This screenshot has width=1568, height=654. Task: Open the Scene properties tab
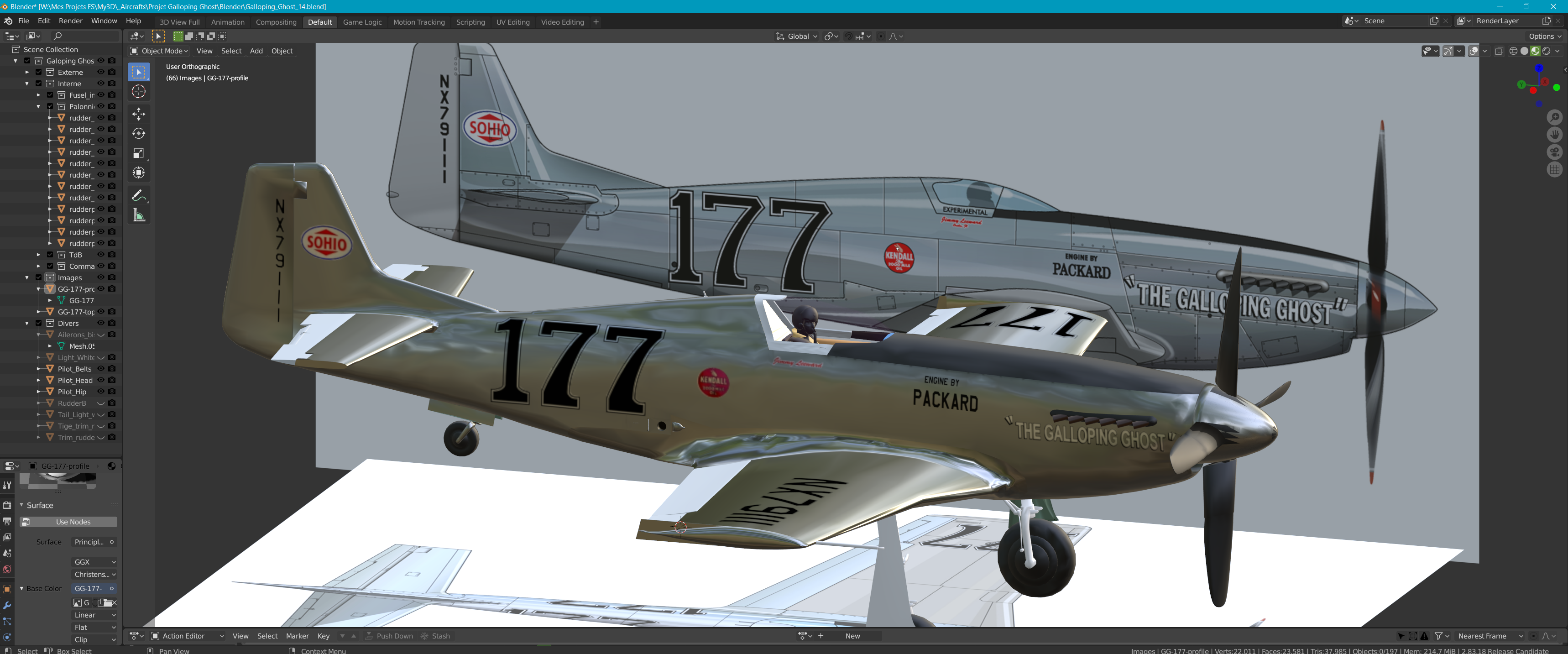click(x=7, y=554)
